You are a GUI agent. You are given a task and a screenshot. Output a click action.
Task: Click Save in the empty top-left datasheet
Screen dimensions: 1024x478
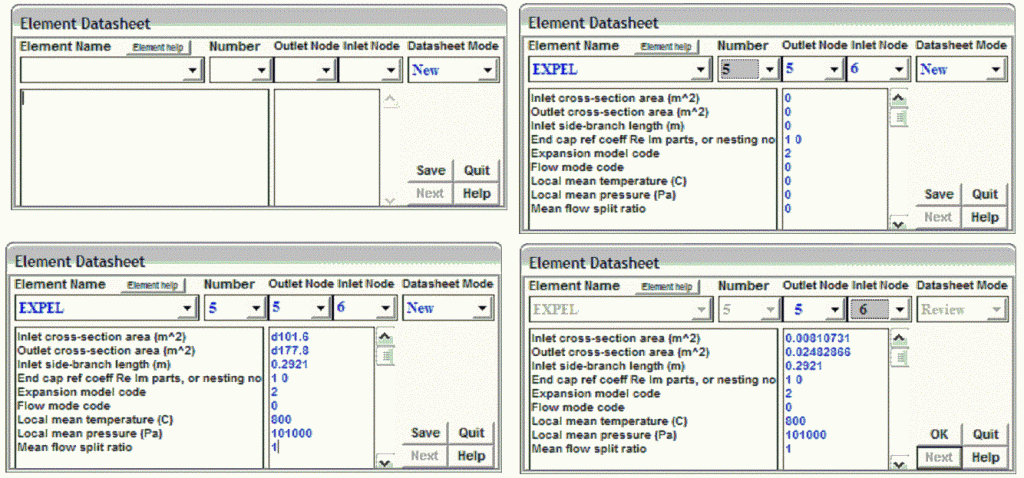click(x=430, y=170)
